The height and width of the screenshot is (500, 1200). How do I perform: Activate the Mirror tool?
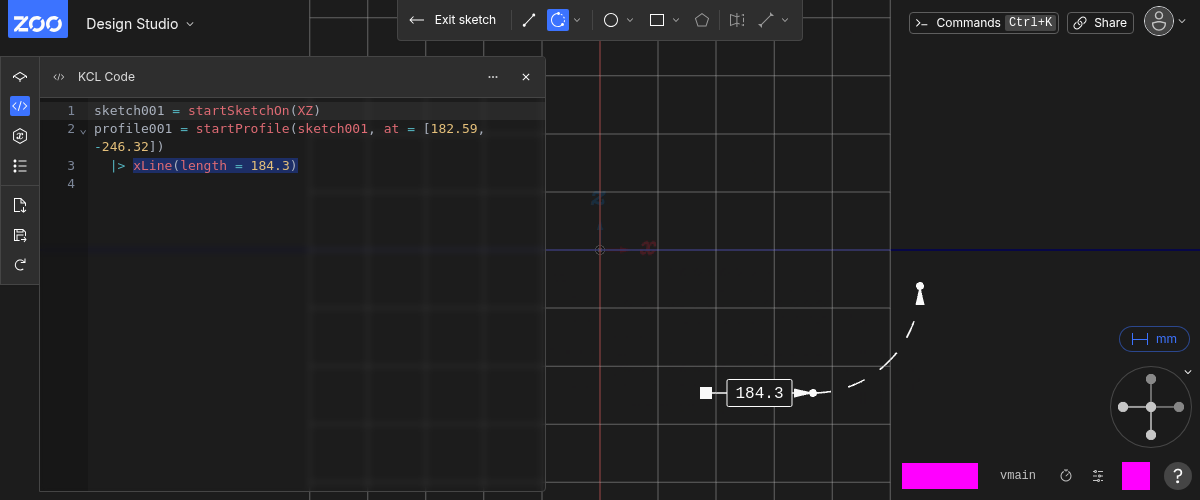pos(737,20)
